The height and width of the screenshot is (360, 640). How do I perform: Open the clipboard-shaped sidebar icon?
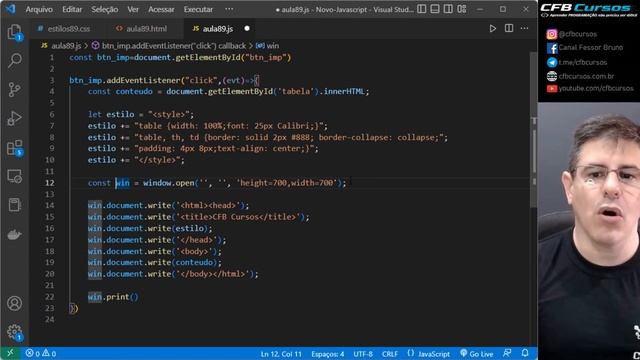click(14, 204)
